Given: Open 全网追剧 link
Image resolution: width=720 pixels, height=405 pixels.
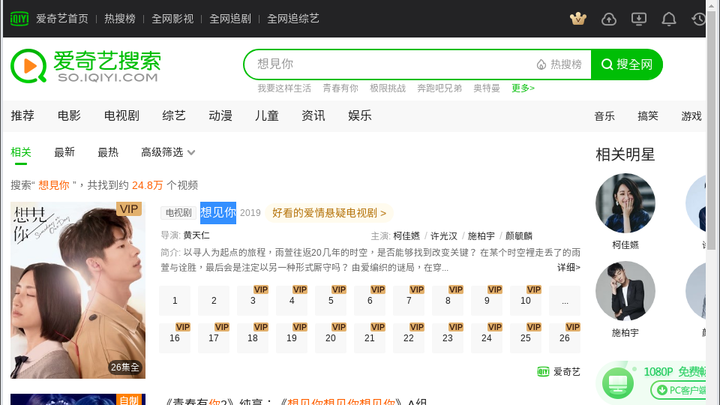Looking at the screenshot, I should pos(231,19).
